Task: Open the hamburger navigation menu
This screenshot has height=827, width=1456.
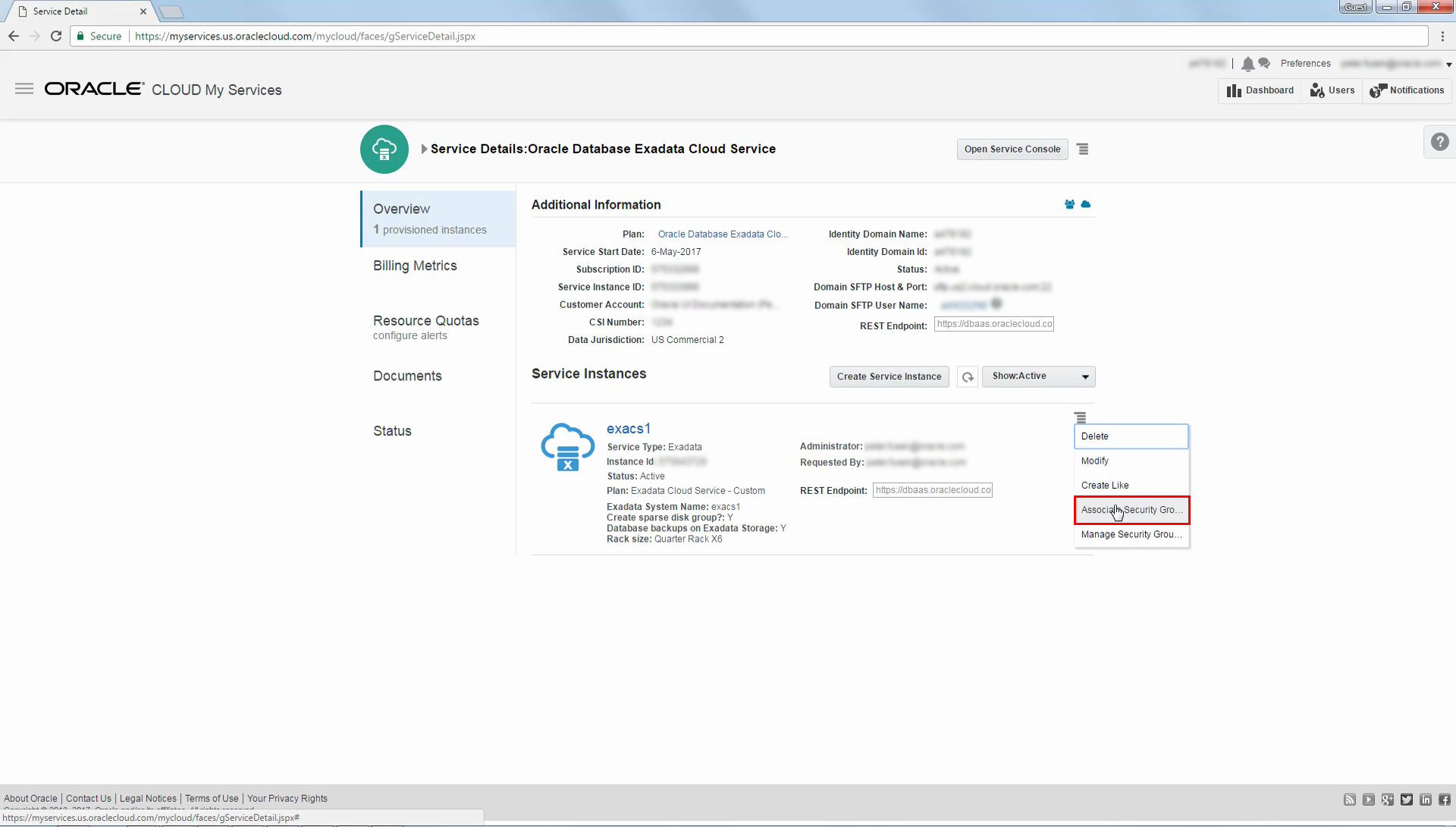Action: pyautogui.click(x=24, y=89)
